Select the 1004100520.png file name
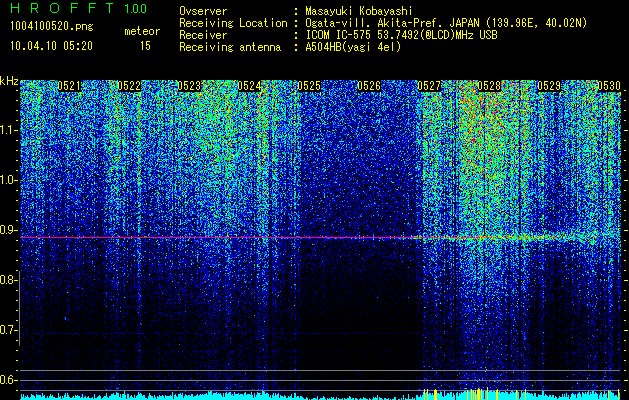 click(52, 27)
